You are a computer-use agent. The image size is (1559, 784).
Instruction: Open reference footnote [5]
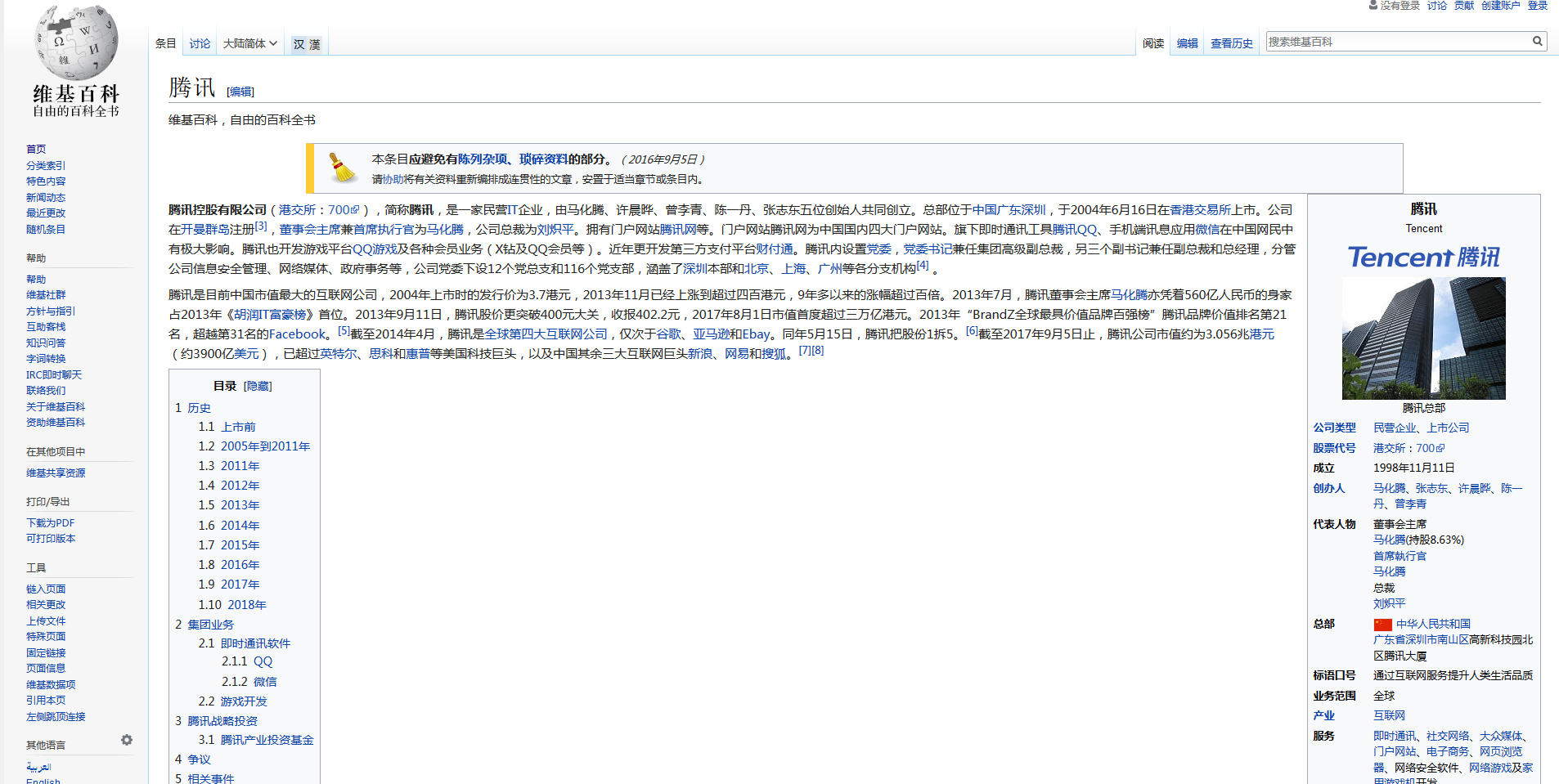click(x=344, y=331)
